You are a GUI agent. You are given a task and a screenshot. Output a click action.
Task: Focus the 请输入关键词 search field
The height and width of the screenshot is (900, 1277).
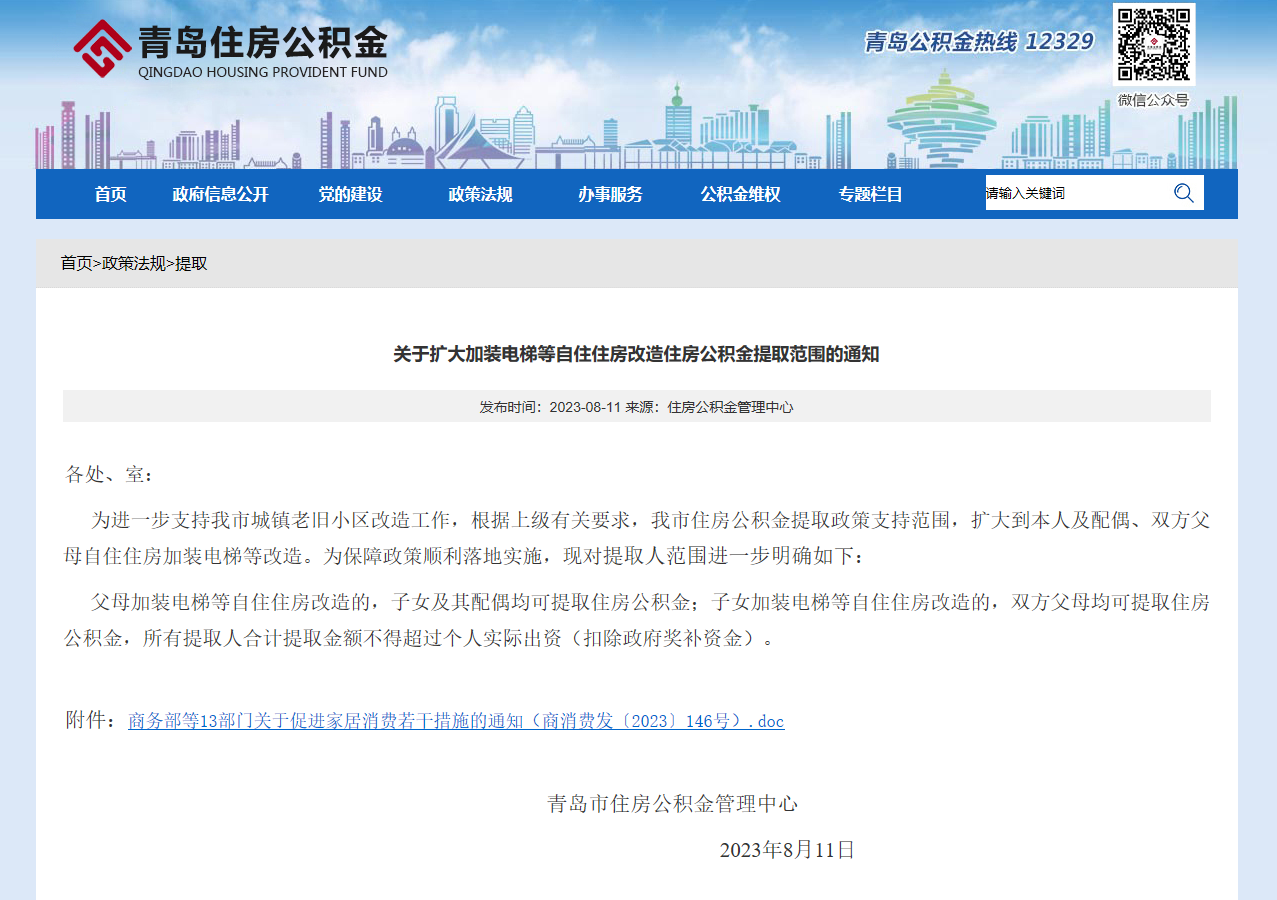tap(1075, 193)
